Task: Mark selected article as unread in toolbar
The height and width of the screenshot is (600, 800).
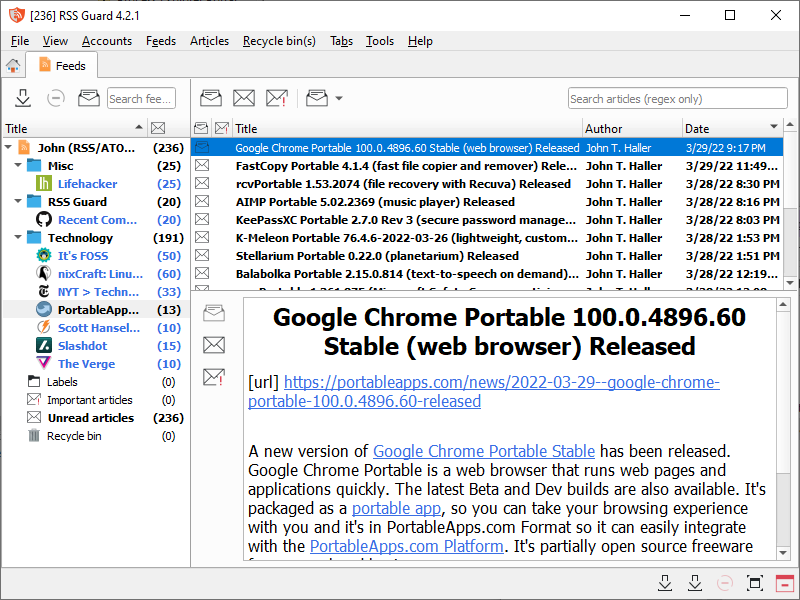Action: (244, 98)
